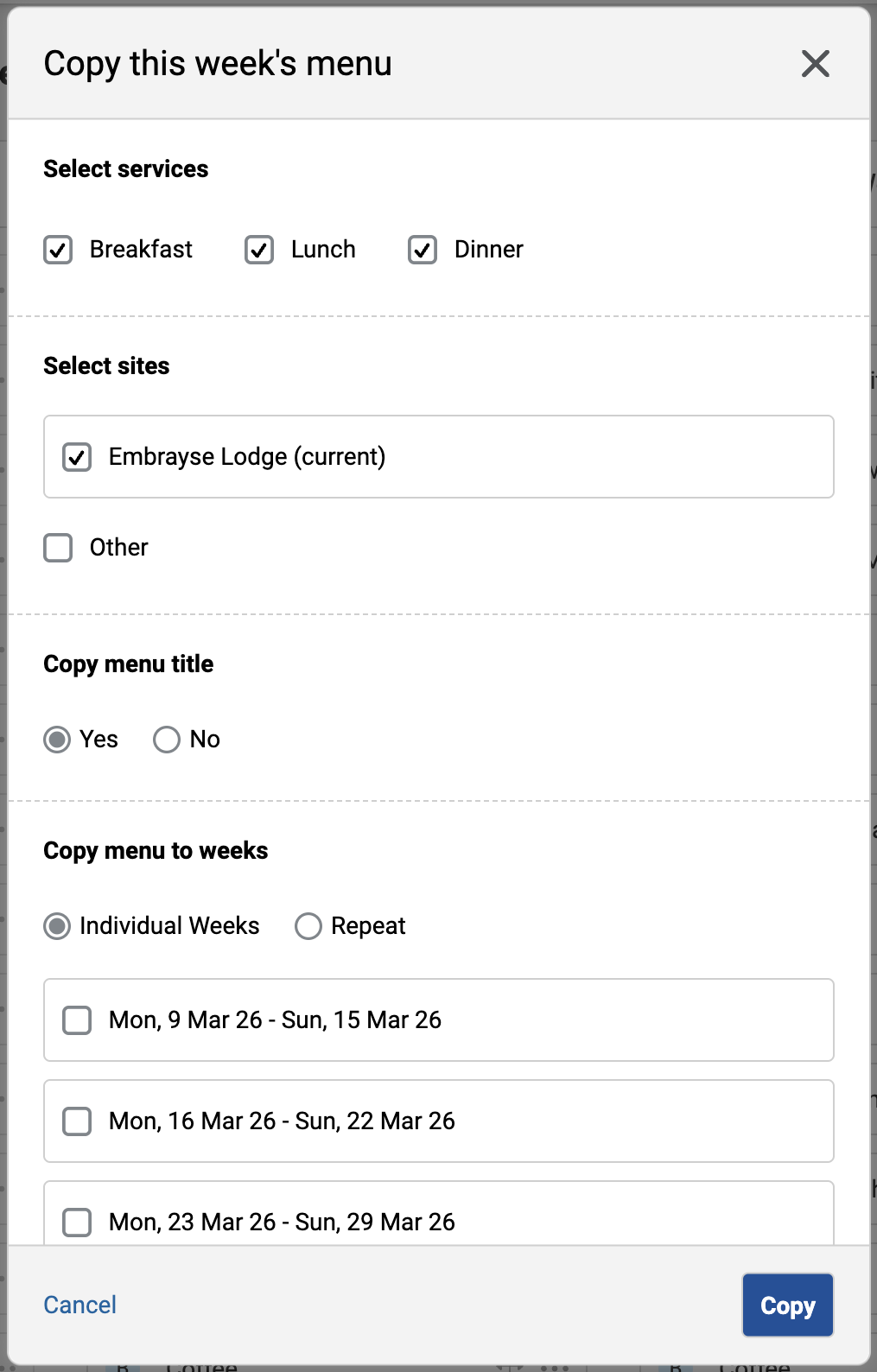Click the Cancel link

[80, 1305]
